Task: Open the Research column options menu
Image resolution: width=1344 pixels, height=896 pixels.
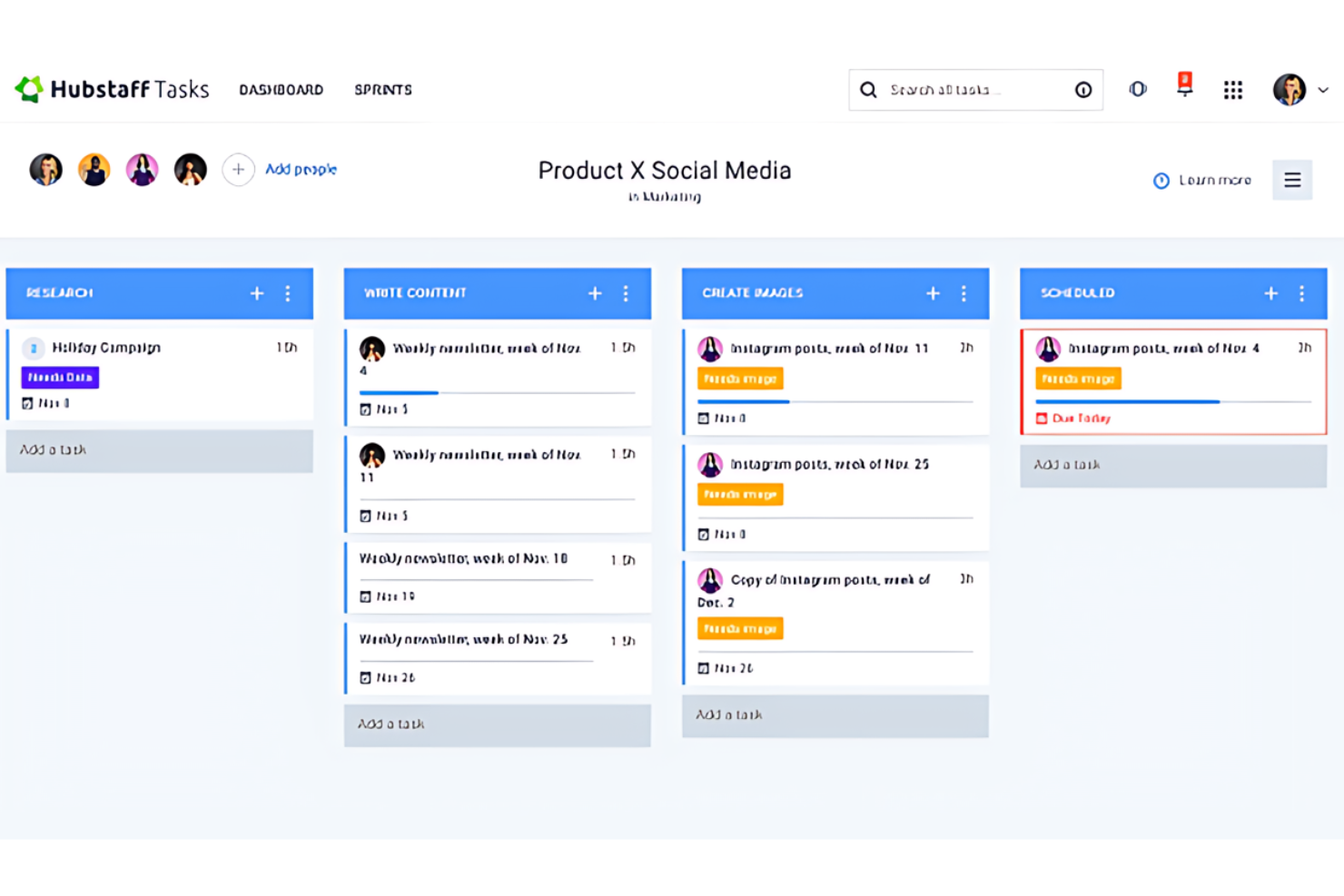Action: [x=288, y=293]
